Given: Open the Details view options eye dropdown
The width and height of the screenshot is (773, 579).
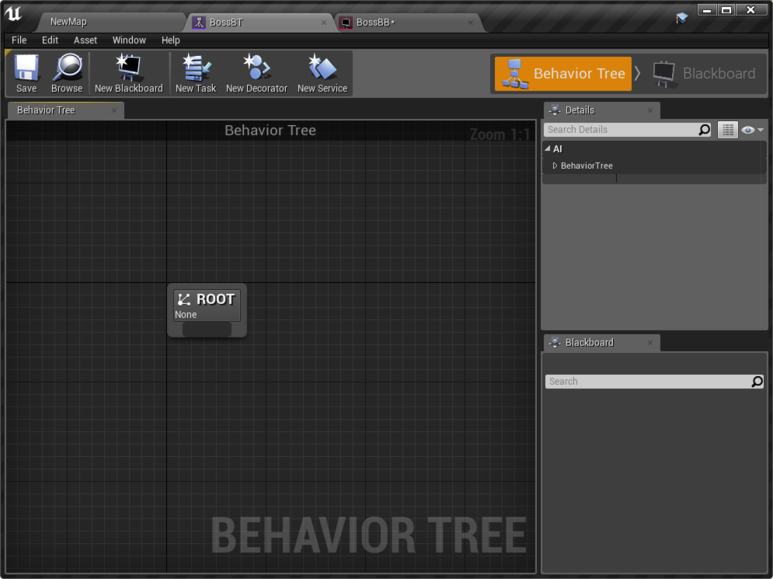Looking at the screenshot, I should click(x=752, y=130).
